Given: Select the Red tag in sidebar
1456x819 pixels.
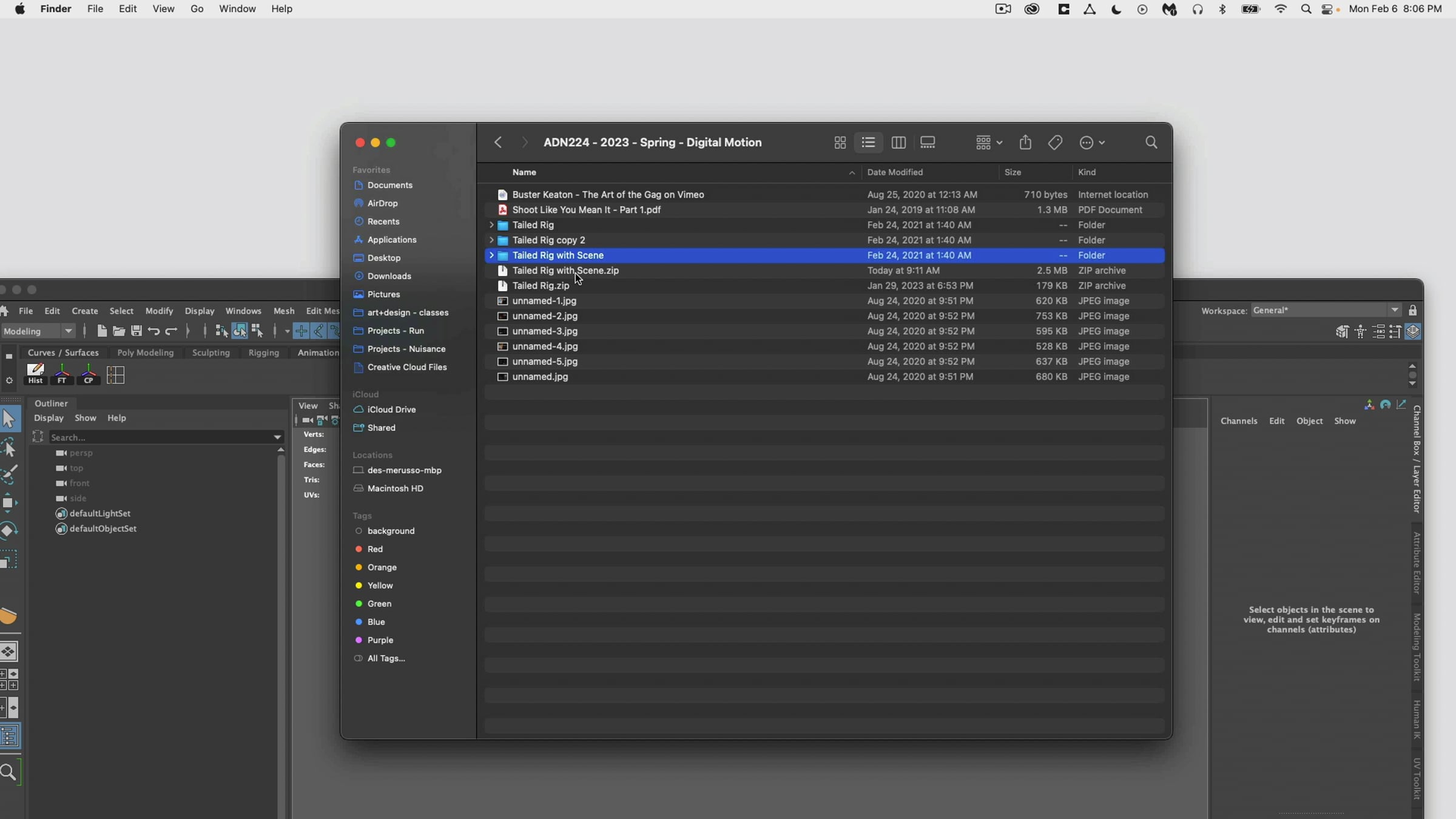Looking at the screenshot, I should pyautogui.click(x=375, y=549).
